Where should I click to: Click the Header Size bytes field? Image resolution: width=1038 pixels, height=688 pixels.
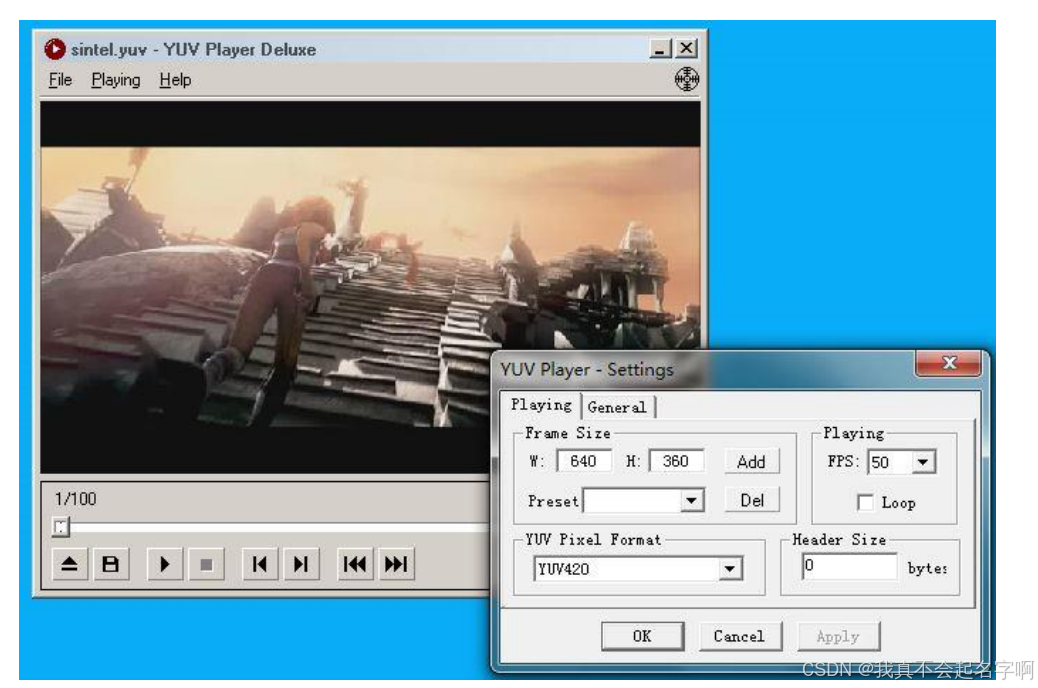point(850,567)
